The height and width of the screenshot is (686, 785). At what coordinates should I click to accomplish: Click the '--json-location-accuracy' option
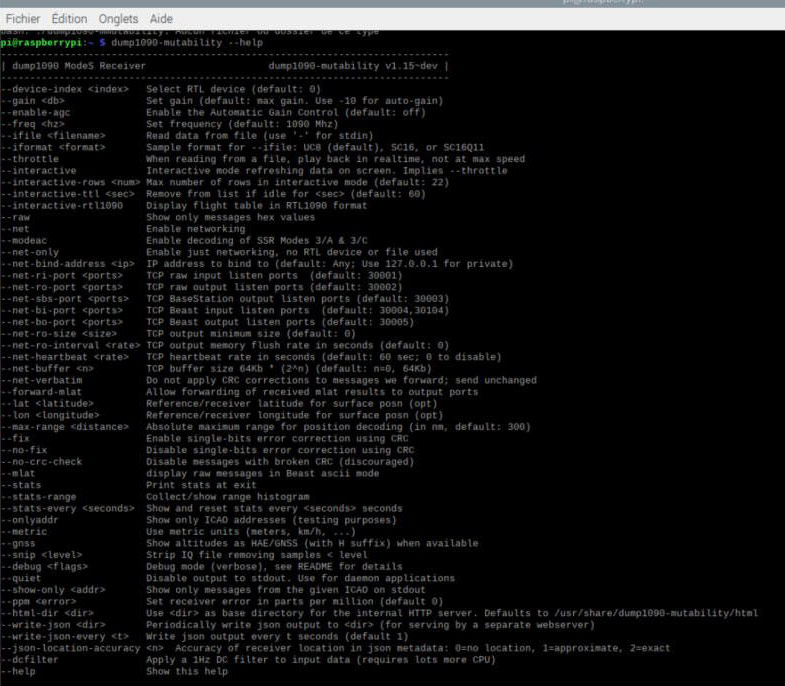click(71, 648)
